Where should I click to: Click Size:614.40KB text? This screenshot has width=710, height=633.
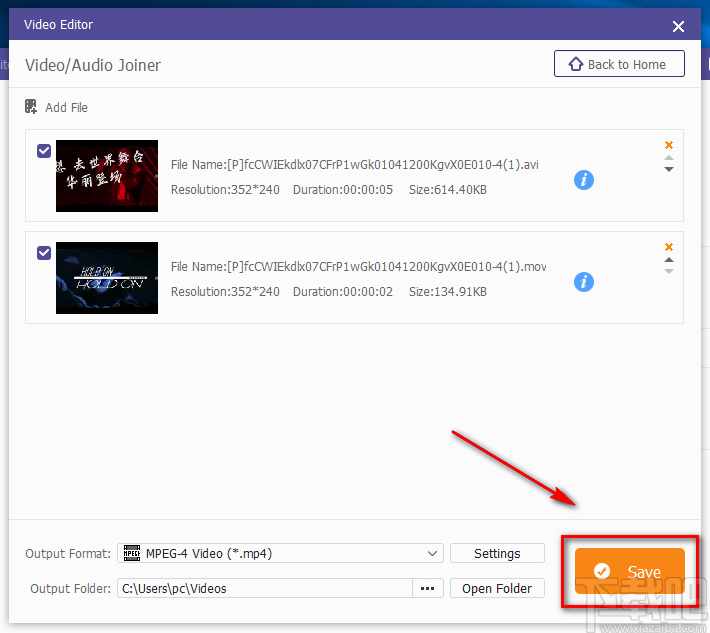[448, 189]
